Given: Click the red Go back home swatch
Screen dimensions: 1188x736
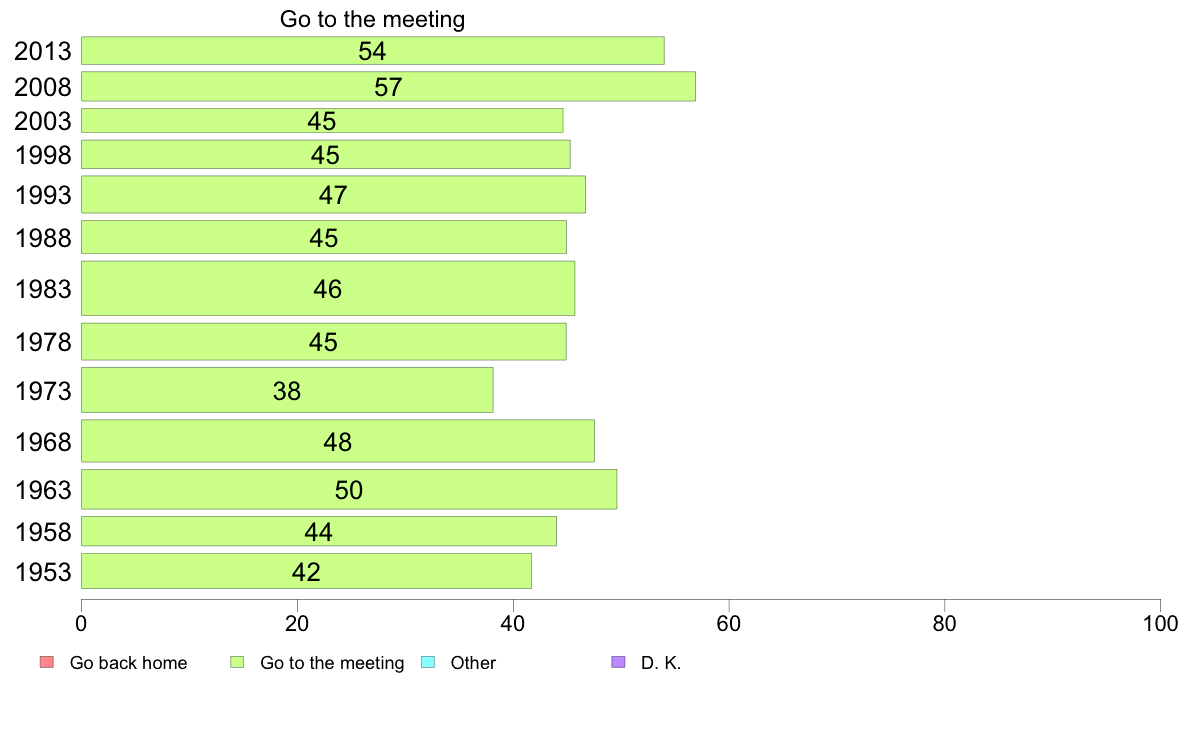Looking at the screenshot, I should (x=47, y=662).
